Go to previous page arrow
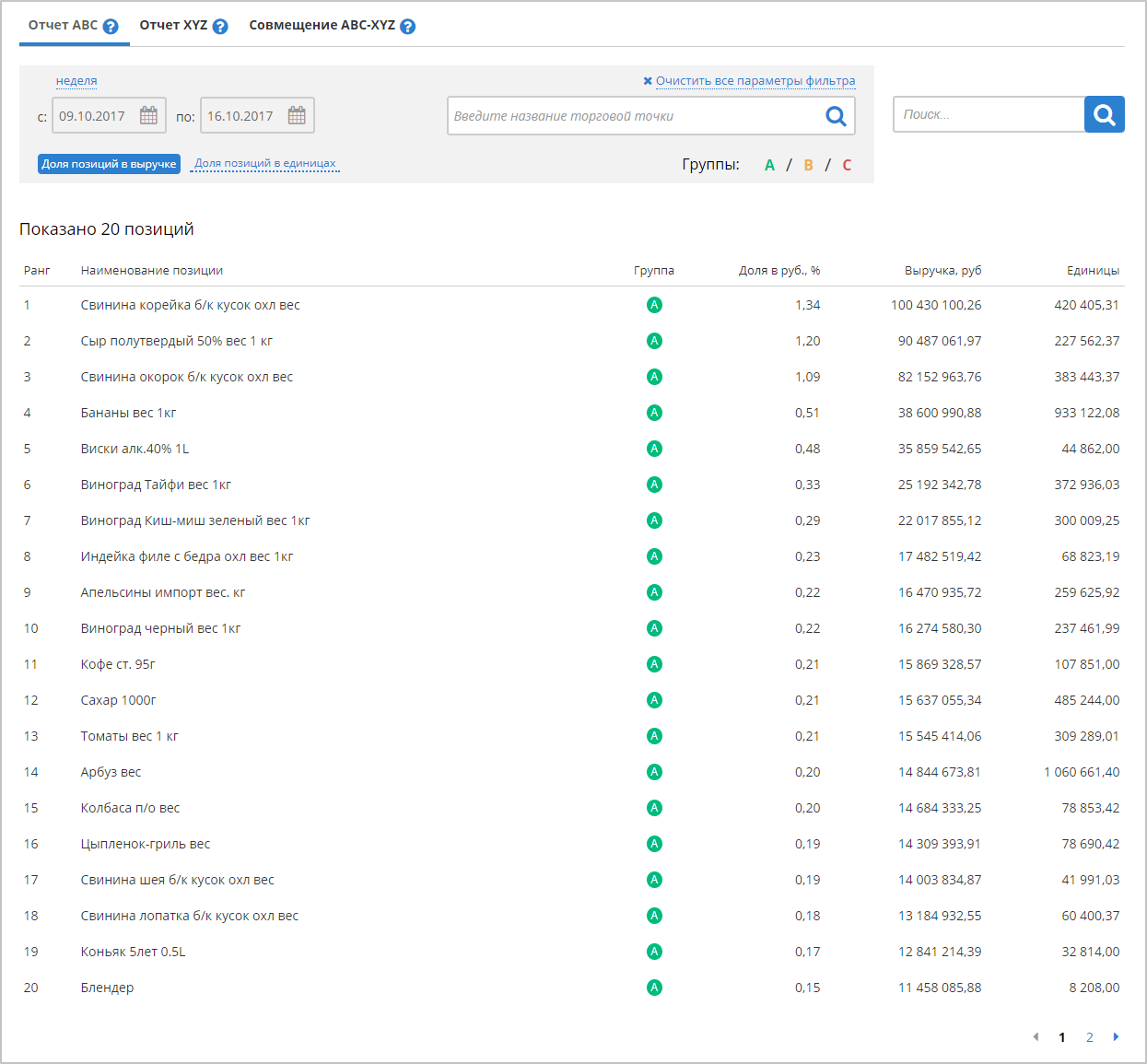Viewport: 1147px width, 1064px height. click(x=1036, y=1037)
